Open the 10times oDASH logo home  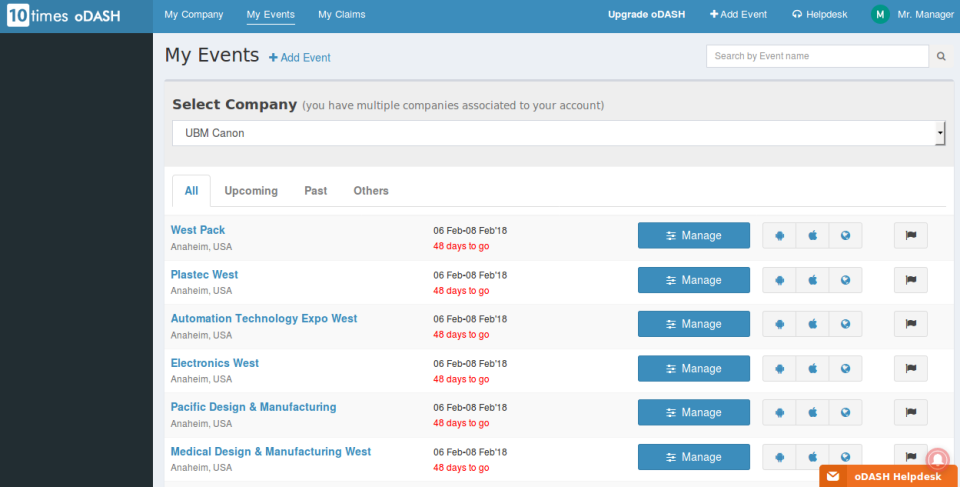[64, 16]
